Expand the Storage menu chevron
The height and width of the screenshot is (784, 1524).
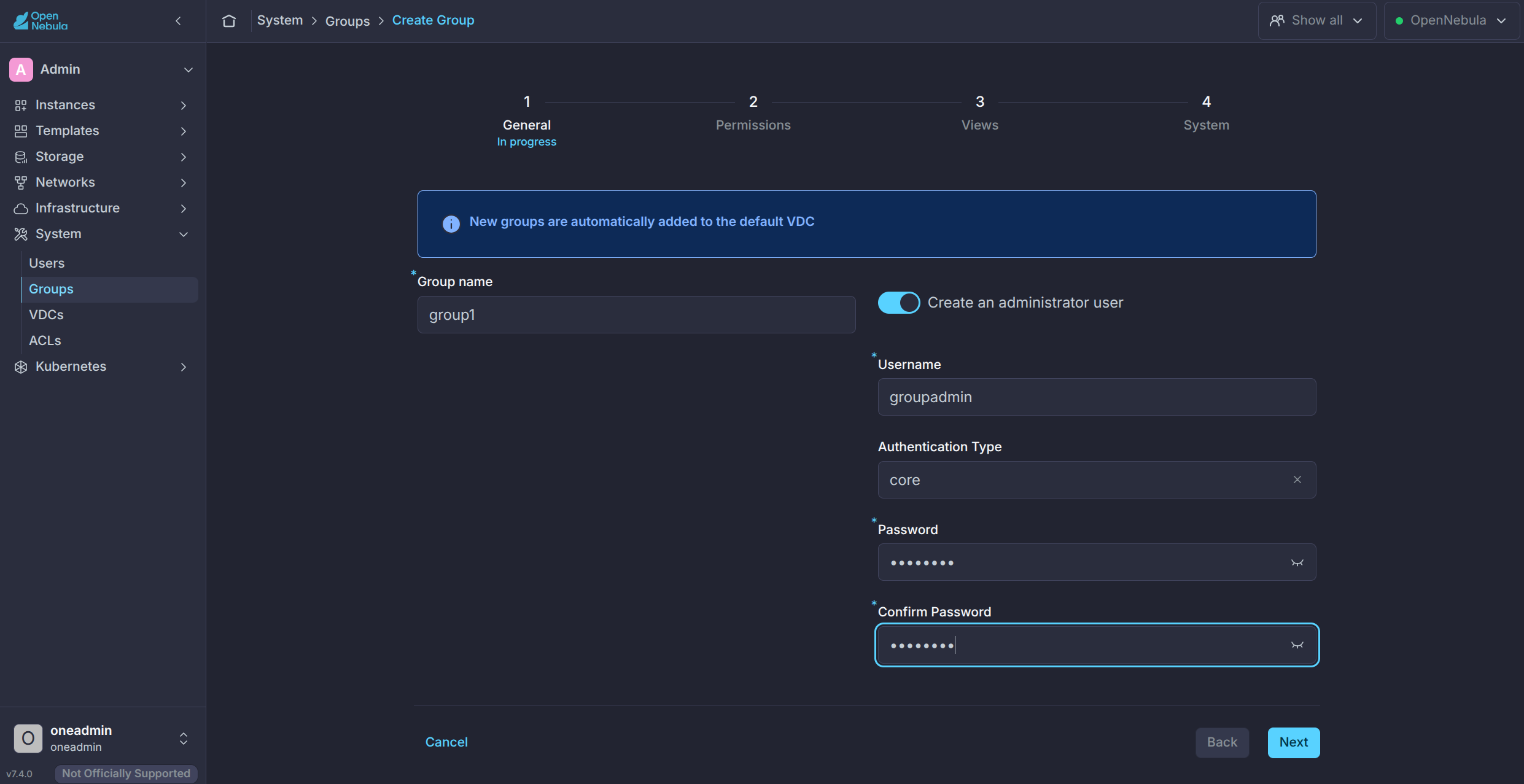(184, 157)
